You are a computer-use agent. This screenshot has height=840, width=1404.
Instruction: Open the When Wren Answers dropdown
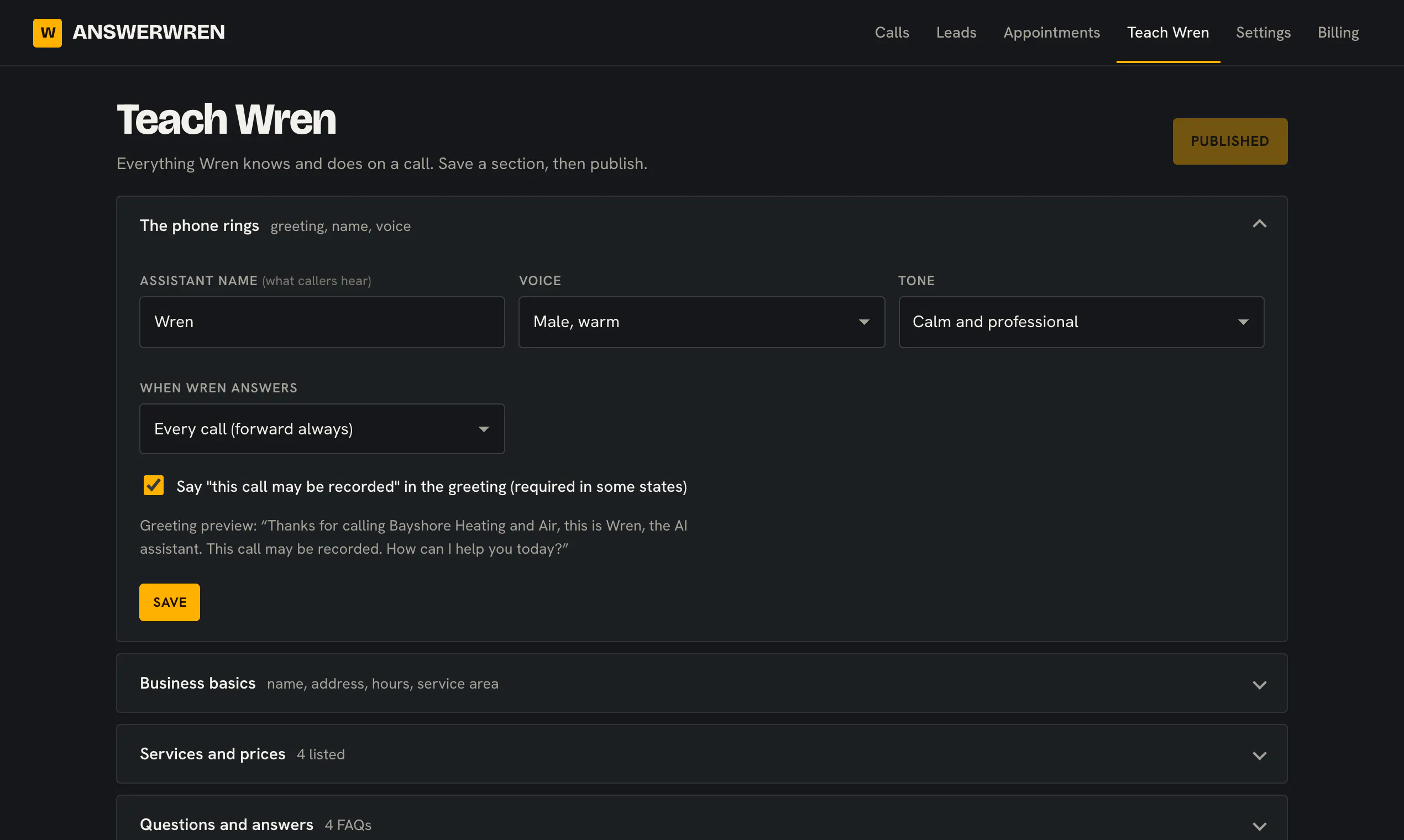[322, 428]
